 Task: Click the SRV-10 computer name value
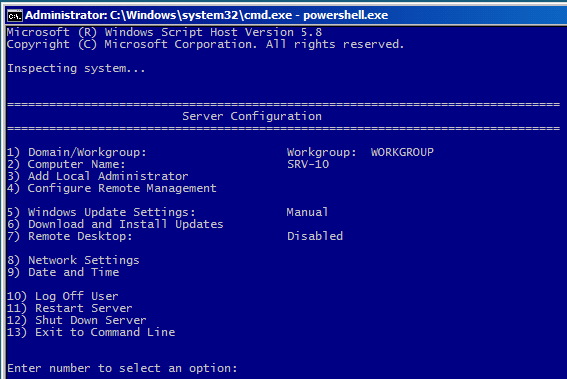tap(308, 164)
